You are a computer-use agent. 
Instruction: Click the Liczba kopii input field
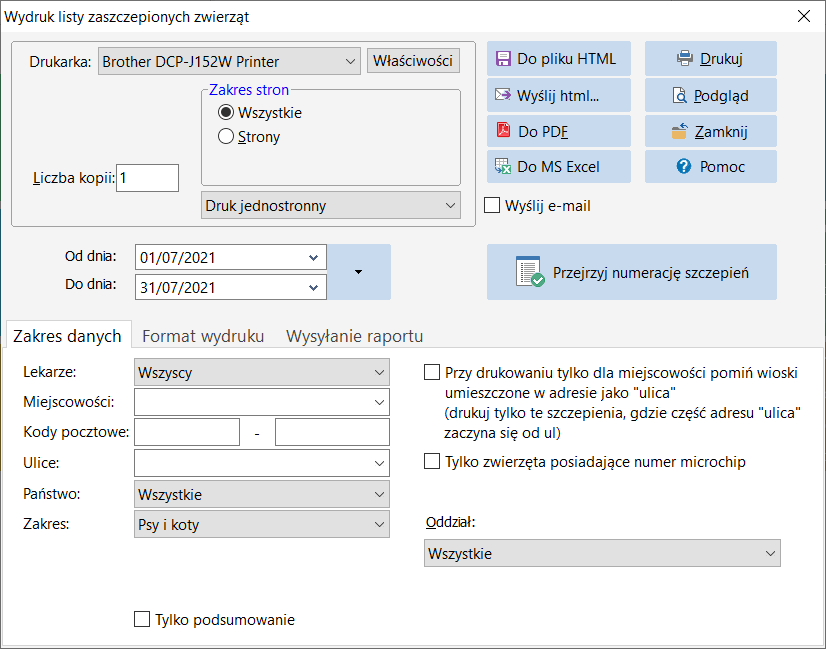point(148,178)
